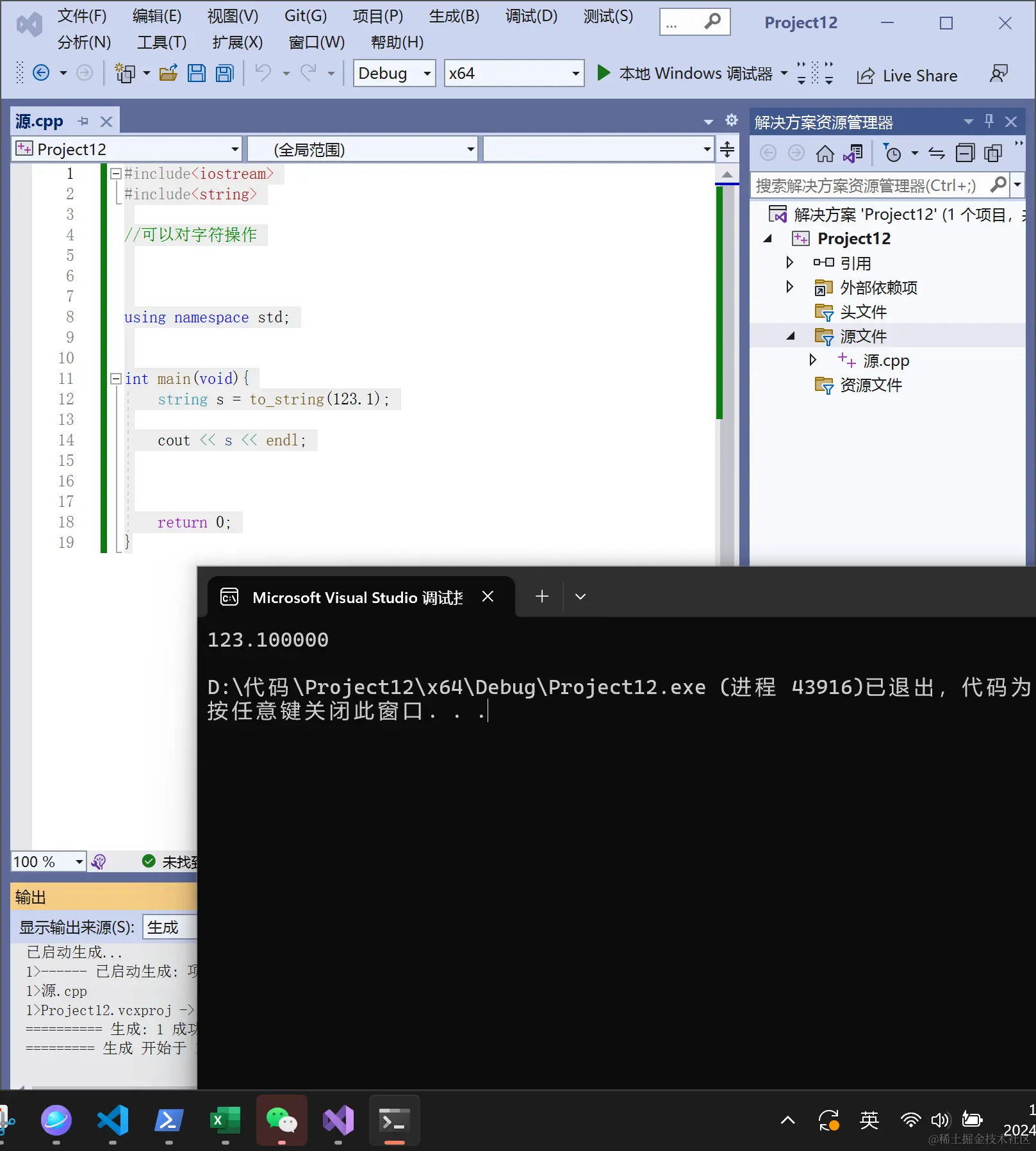Click the new project icon in toolbar
The width and height of the screenshot is (1036, 1151).
(x=125, y=73)
